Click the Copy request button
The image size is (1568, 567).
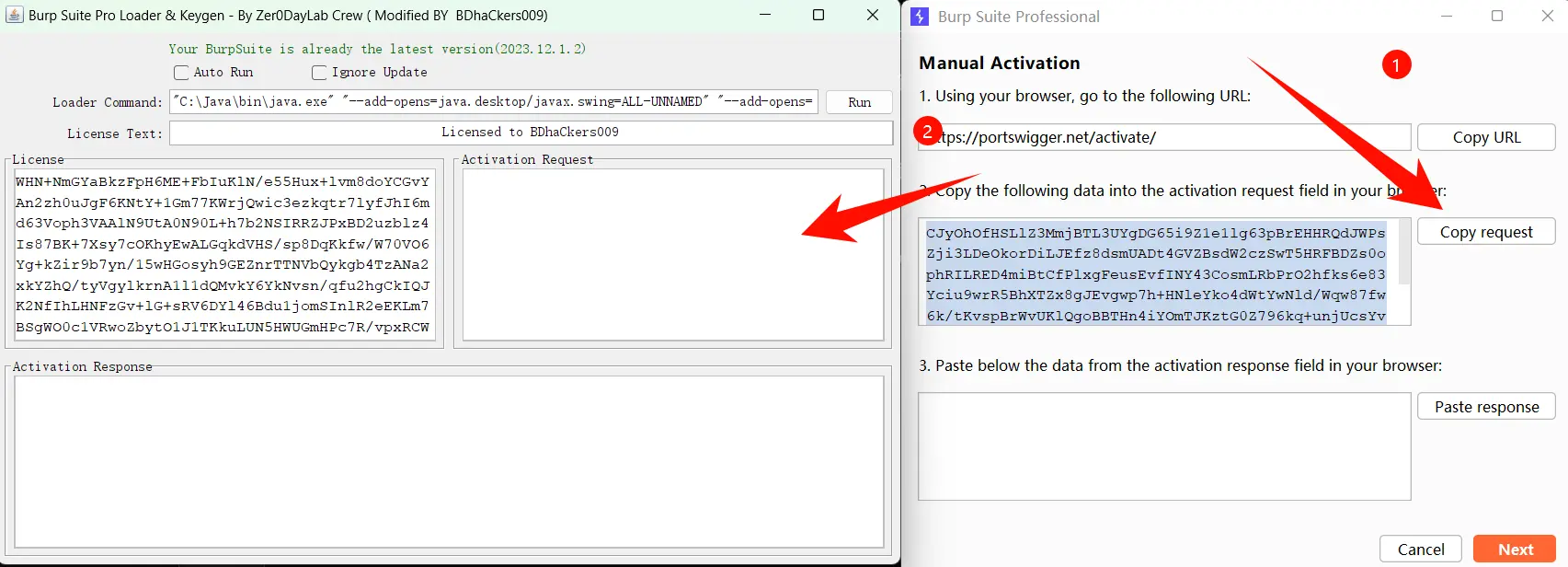pyautogui.click(x=1485, y=232)
